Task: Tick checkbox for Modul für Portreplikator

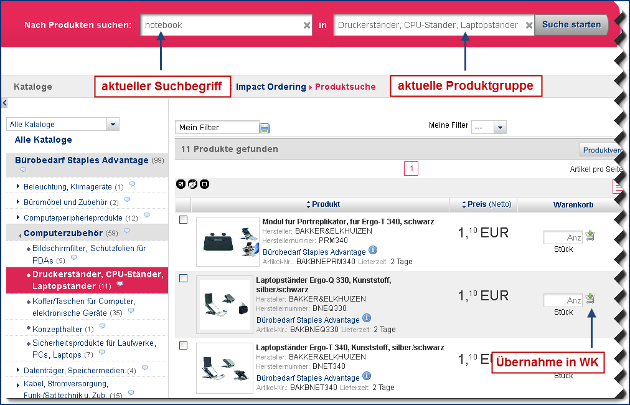Action: pyautogui.click(x=183, y=220)
